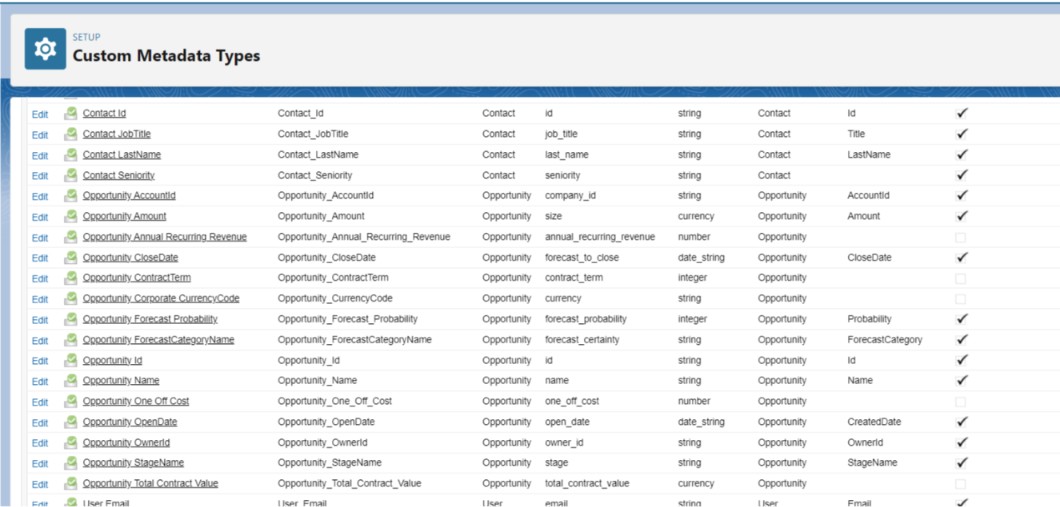
Task: Toggle checkbox in Opportunity Annual Recurring Revenue row
Action: (x=961, y=237)
